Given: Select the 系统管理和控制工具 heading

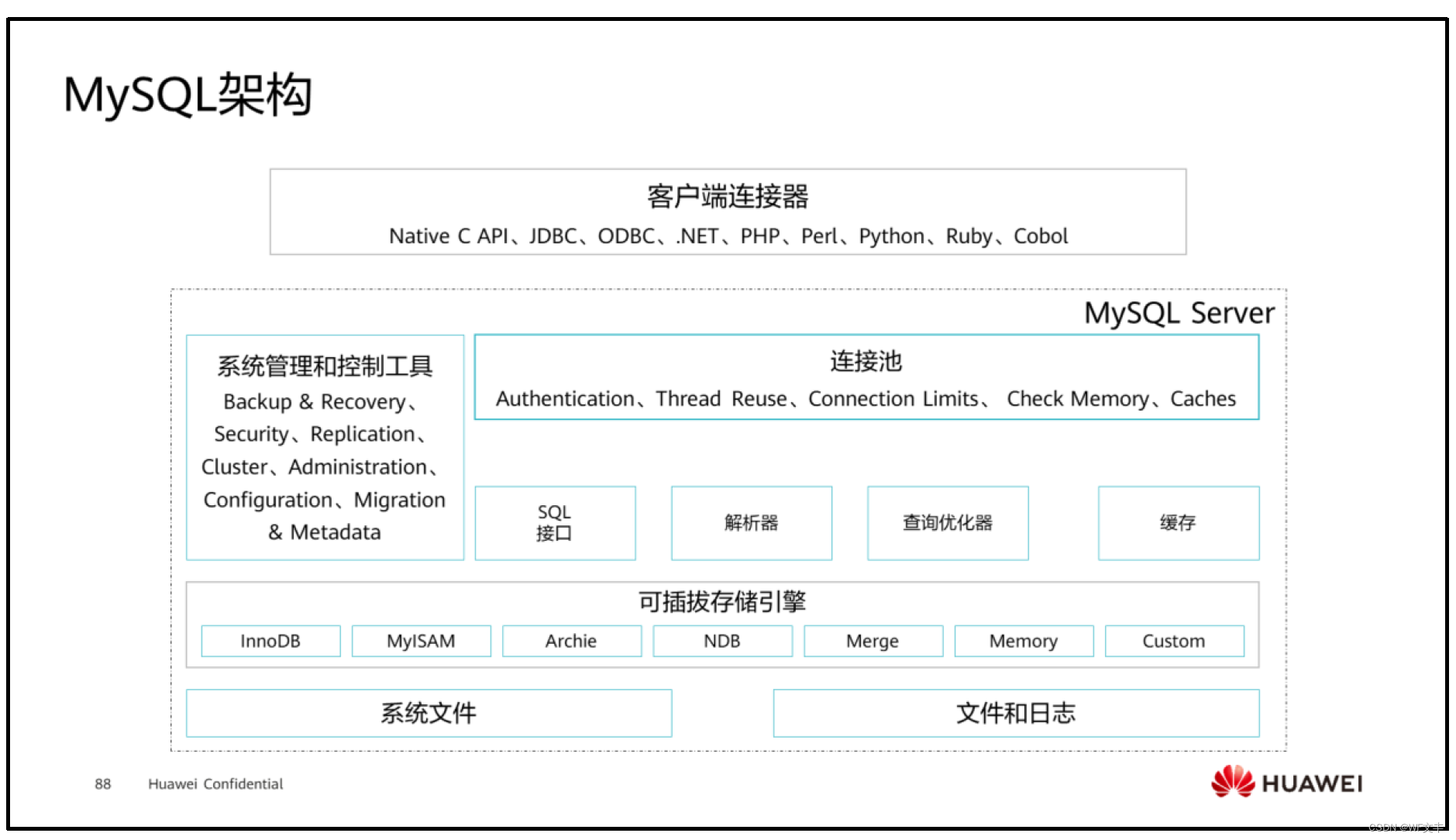Looking at the screenshot, I should click(x=325, y=366).
